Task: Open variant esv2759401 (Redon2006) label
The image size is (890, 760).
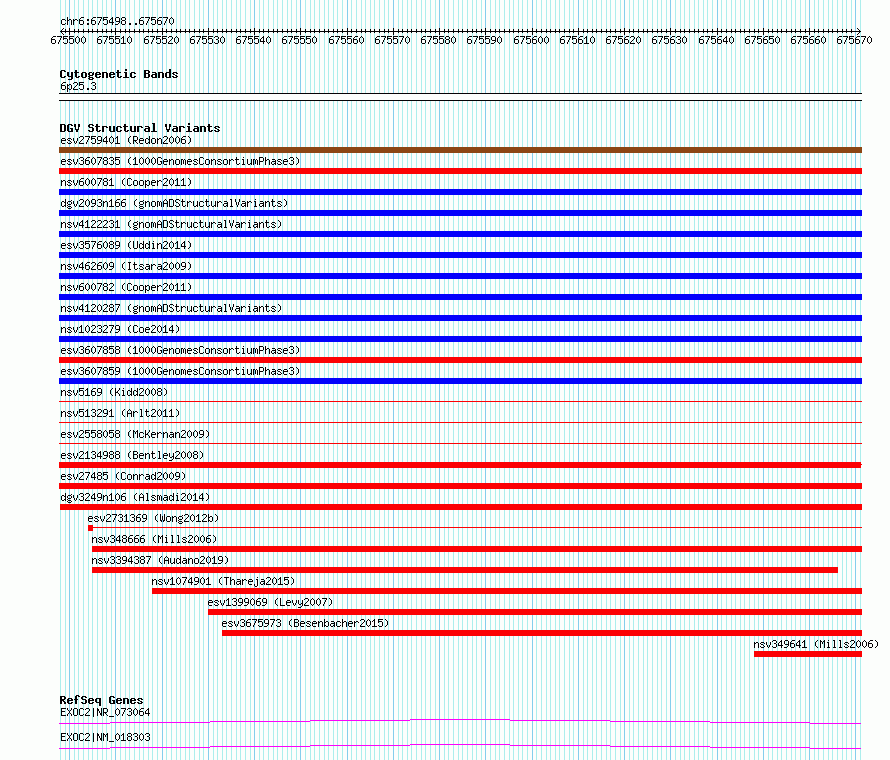Action: [126, 140]
